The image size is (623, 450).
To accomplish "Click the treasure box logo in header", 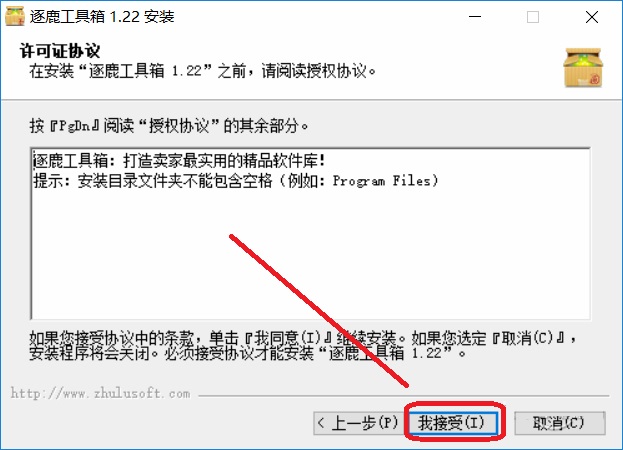I will (583, 68).
